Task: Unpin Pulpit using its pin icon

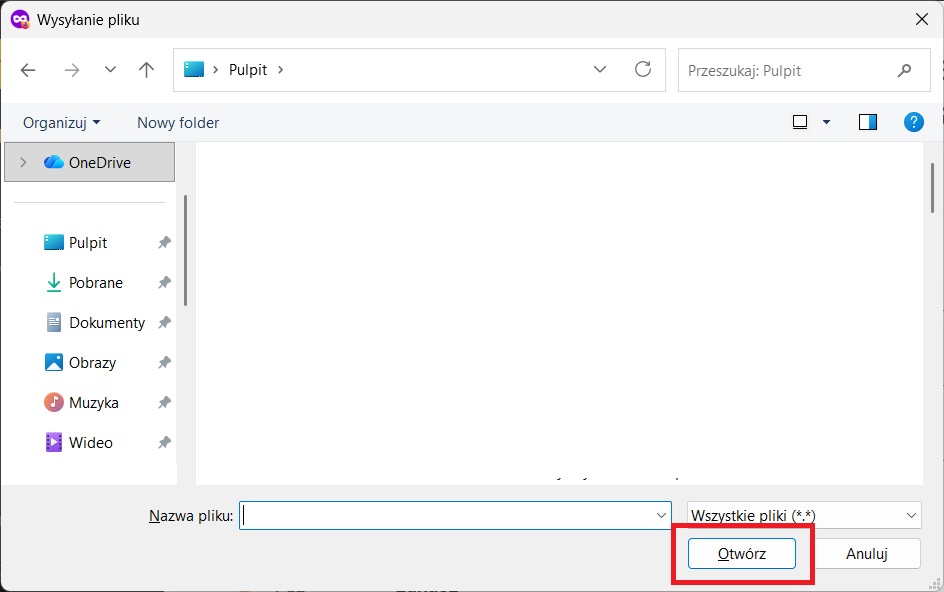Action: click(164, 243)
